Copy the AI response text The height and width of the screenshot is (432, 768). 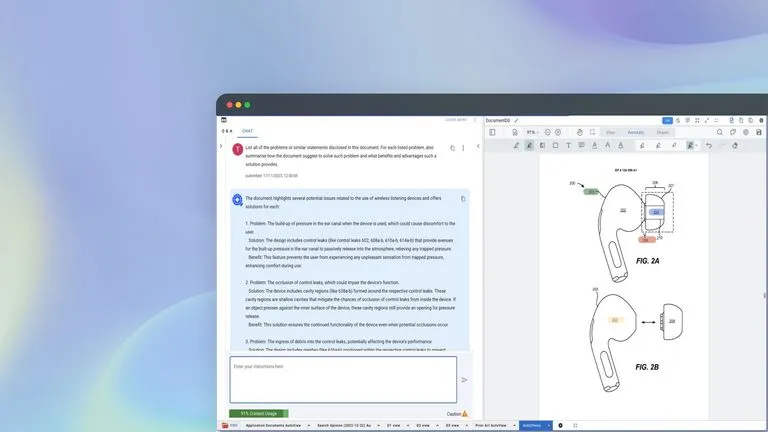(463, 199)
